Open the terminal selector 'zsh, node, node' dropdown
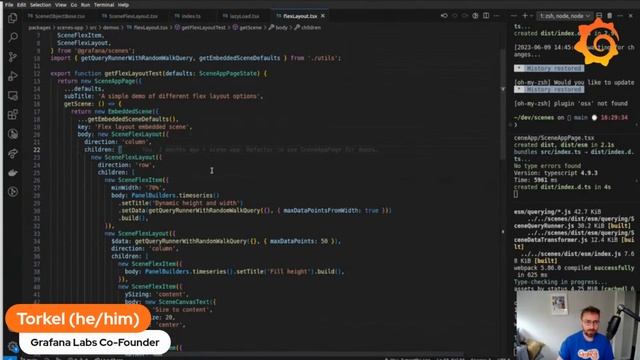The height and width of the screenshot is (360, 640). 564,16
